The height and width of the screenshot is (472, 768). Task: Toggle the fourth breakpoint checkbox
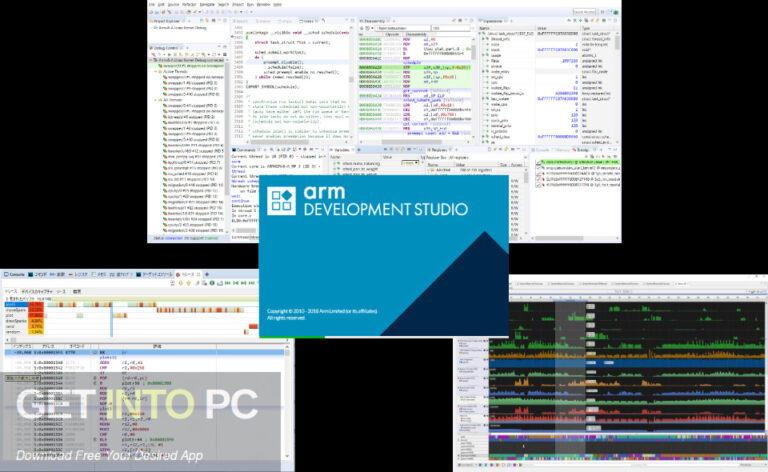click(539, 180)
